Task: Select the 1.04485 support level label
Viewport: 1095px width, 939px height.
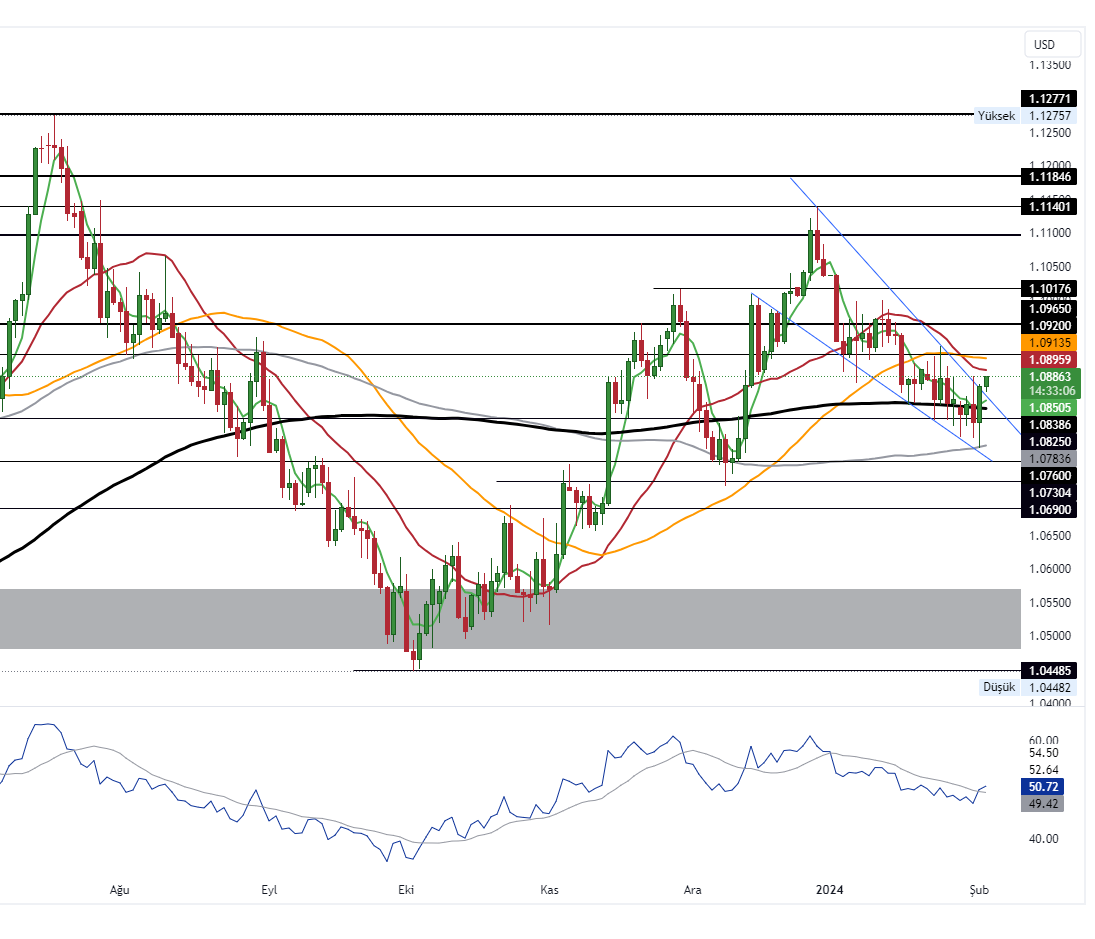Action: [1049, 670]
